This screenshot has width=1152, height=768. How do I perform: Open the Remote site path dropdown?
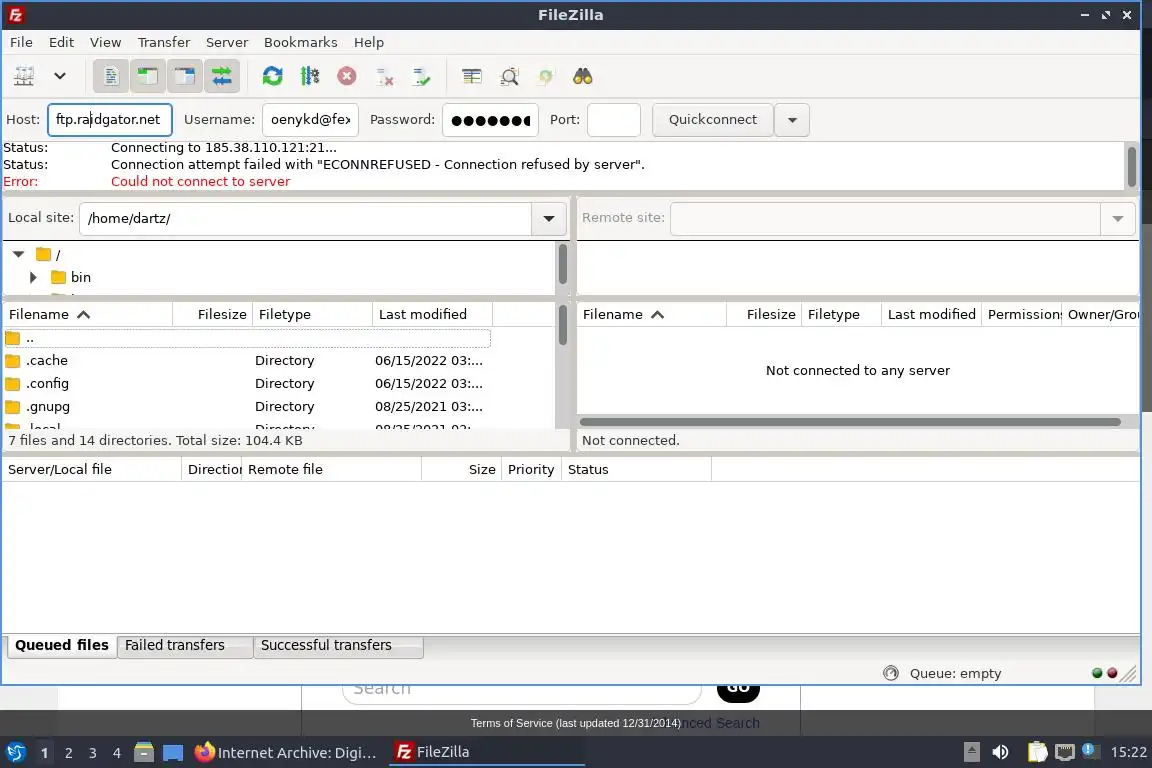tap(1117, 218)
